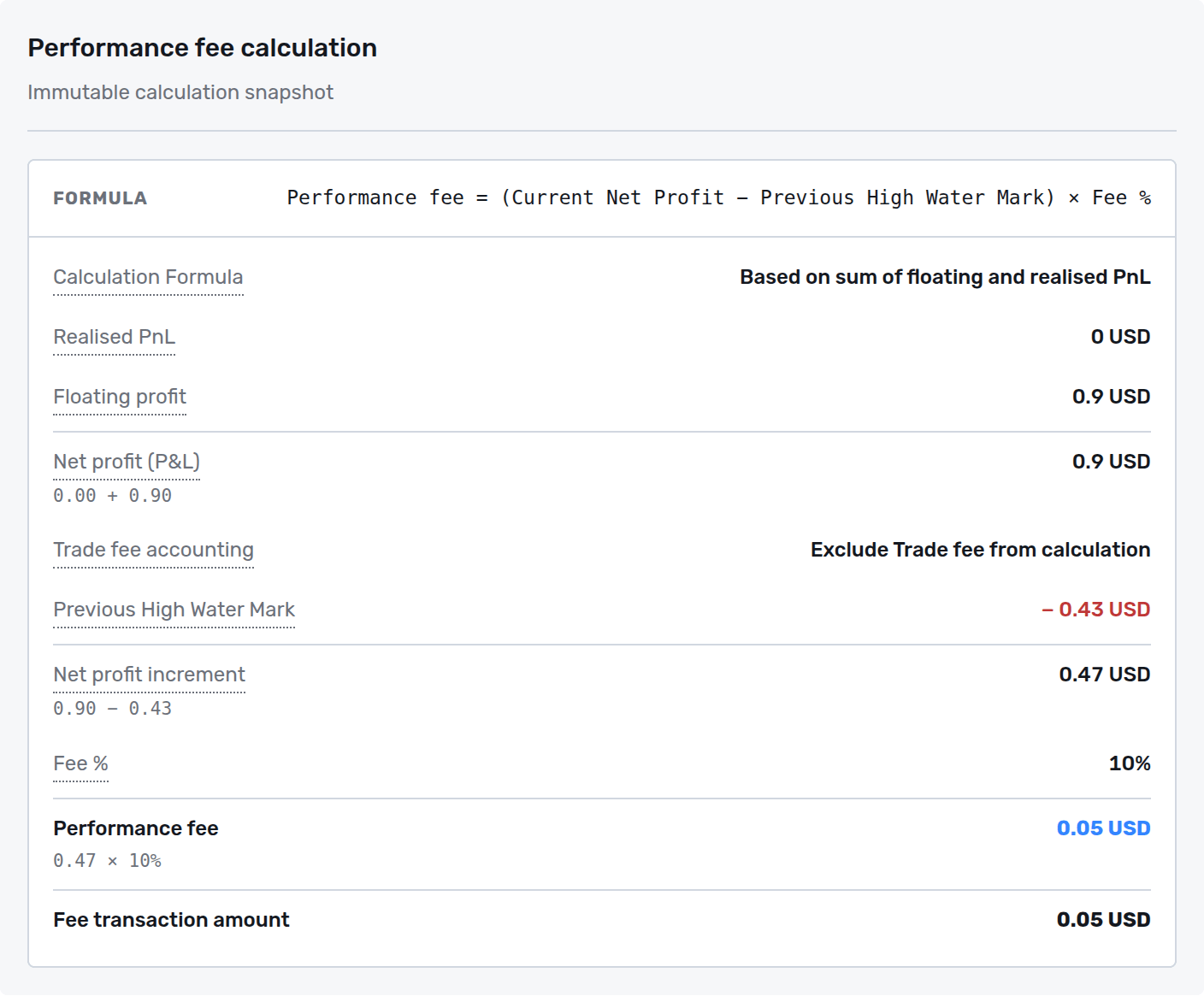The image size is (1204, 996).
Task: Click the Floating profit value 0.9 USD
Action: 1112,397
